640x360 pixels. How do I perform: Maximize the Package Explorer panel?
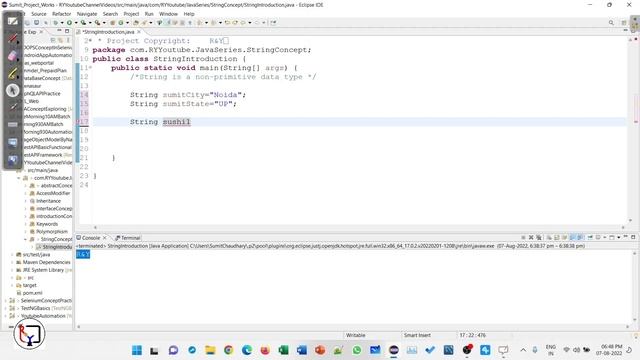coord(67,31)
